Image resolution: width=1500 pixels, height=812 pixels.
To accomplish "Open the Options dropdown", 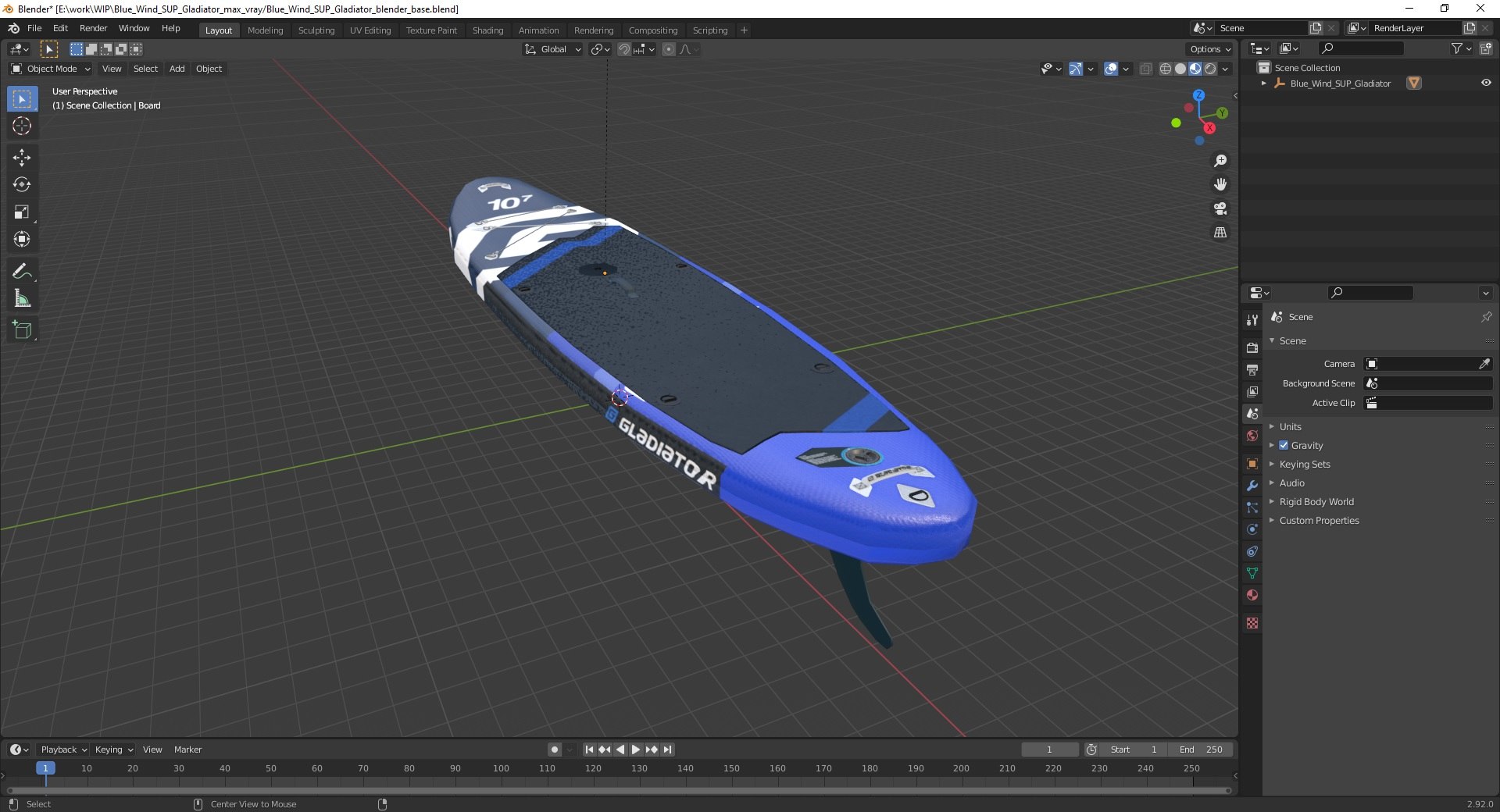I will [1210, 49].
